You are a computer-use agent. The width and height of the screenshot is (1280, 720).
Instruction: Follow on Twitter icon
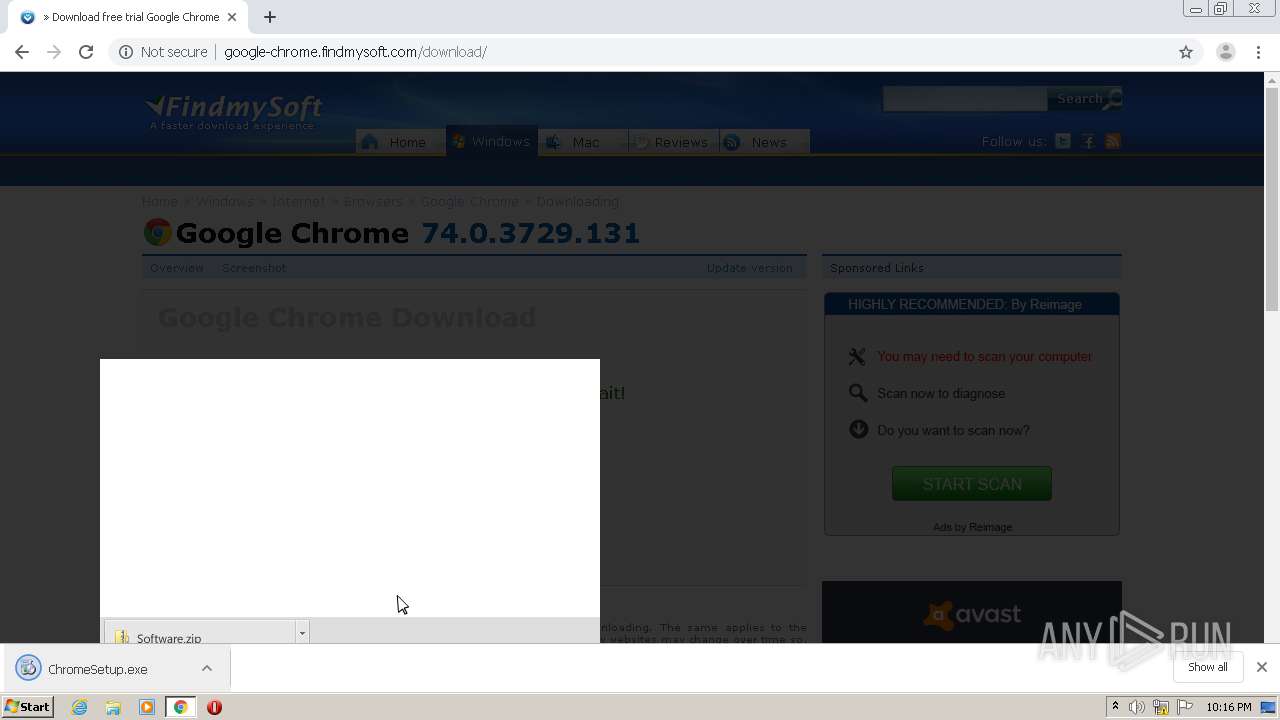(1063, 142)
